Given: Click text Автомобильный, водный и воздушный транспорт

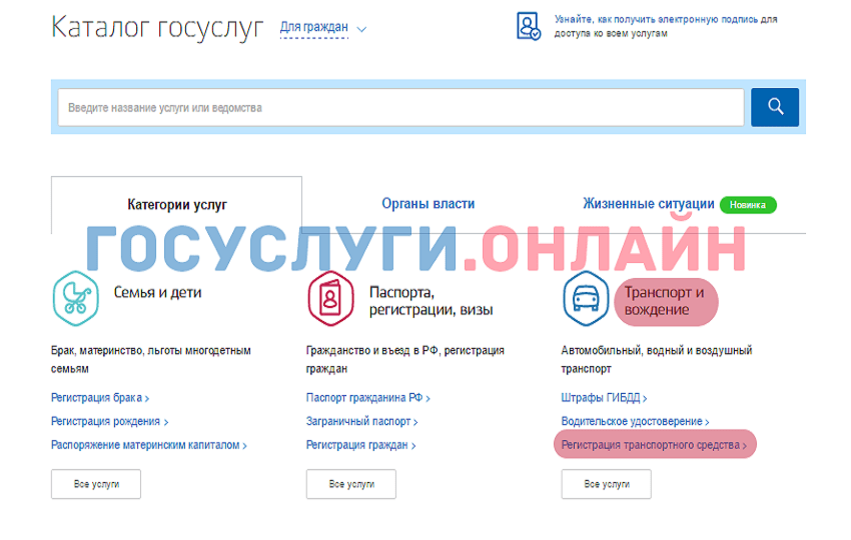Looking at the screenshot, I should pos(657,359).
